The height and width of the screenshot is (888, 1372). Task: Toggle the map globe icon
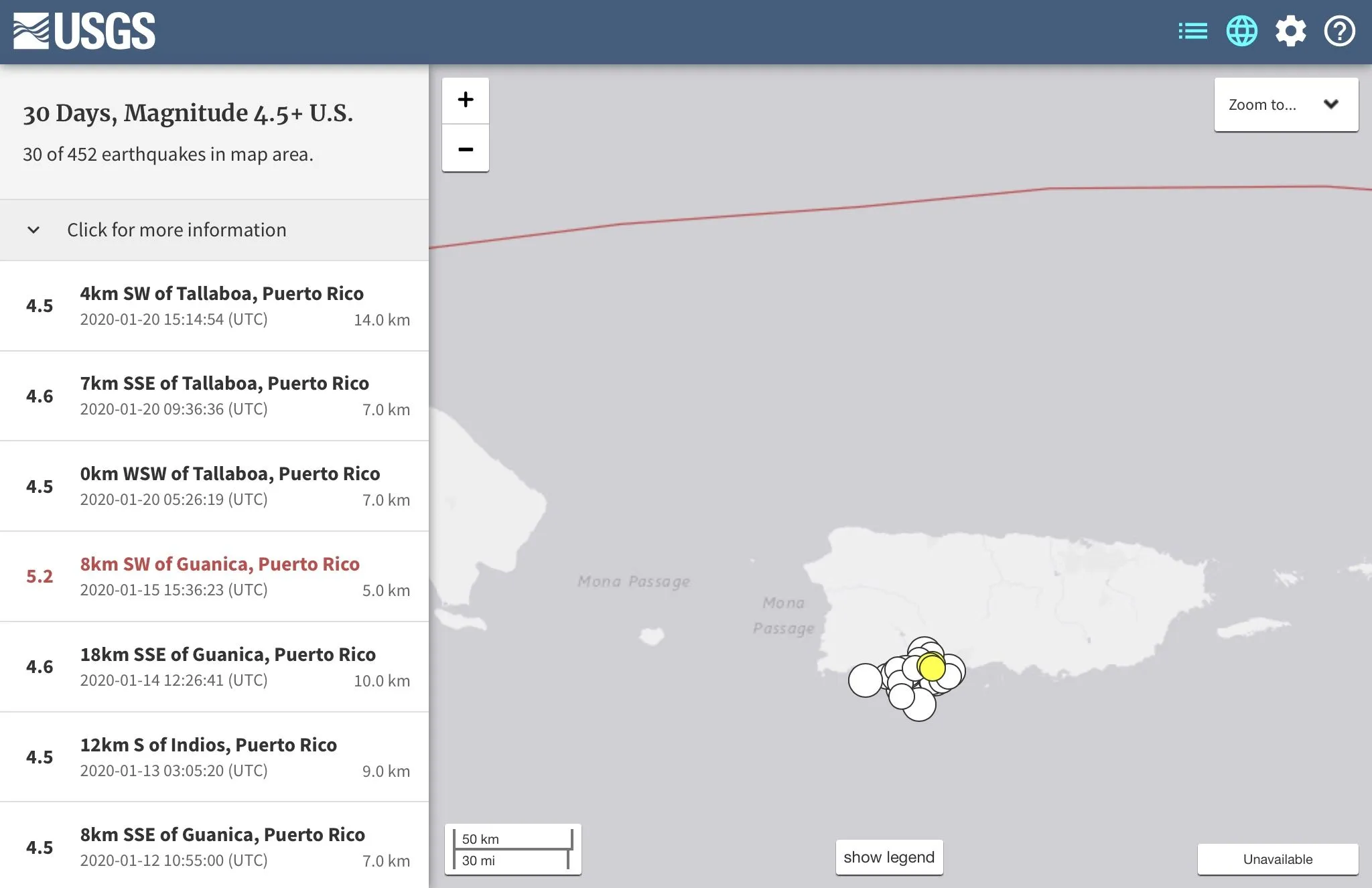tap(1241, 31)
